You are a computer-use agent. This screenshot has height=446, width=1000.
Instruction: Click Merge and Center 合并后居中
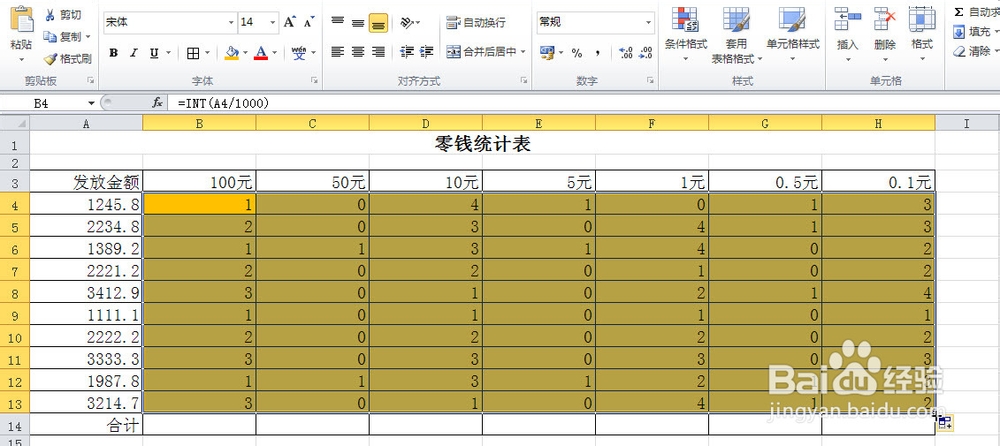click(482, 52)
